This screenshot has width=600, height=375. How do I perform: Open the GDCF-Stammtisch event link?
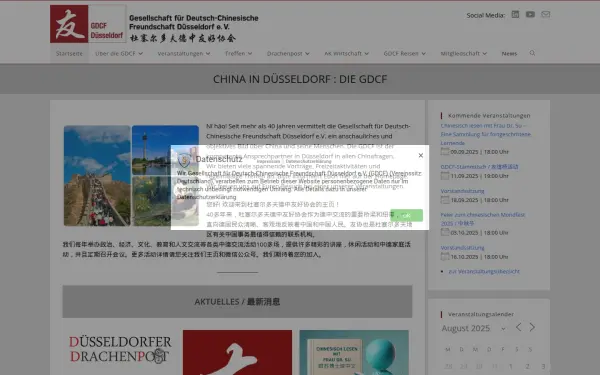(x=479, y=167)
